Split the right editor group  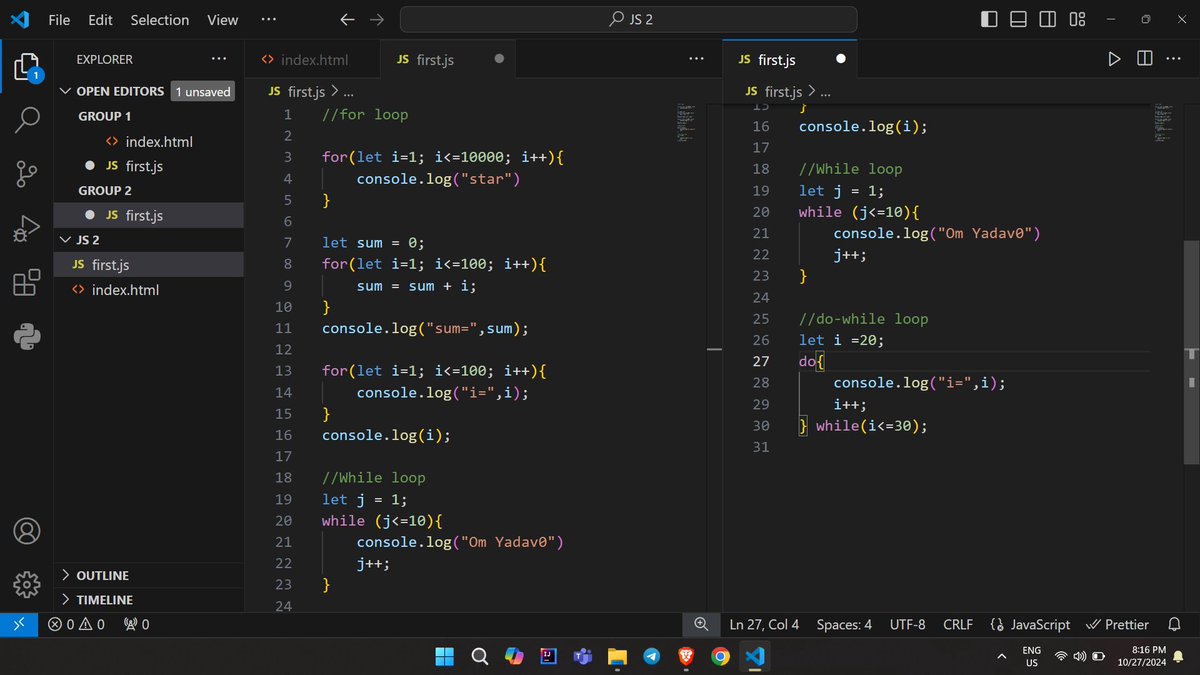click(1145, 59)
